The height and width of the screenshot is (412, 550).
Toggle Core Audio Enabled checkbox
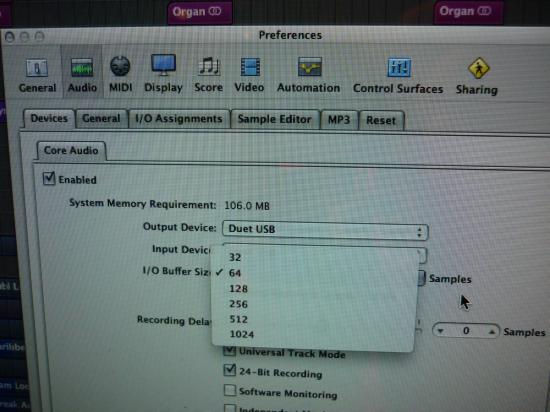[x=49, y=178]
